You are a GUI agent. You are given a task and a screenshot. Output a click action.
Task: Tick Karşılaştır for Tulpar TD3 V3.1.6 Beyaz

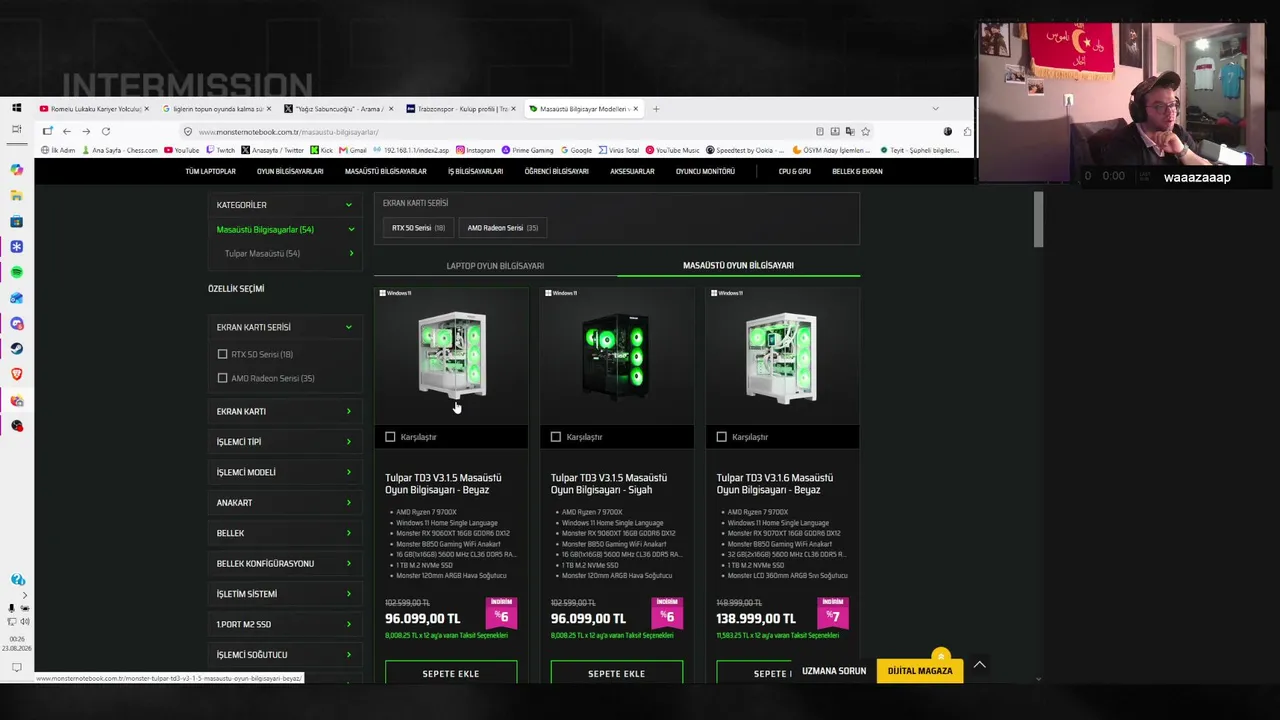pos(722,437)
